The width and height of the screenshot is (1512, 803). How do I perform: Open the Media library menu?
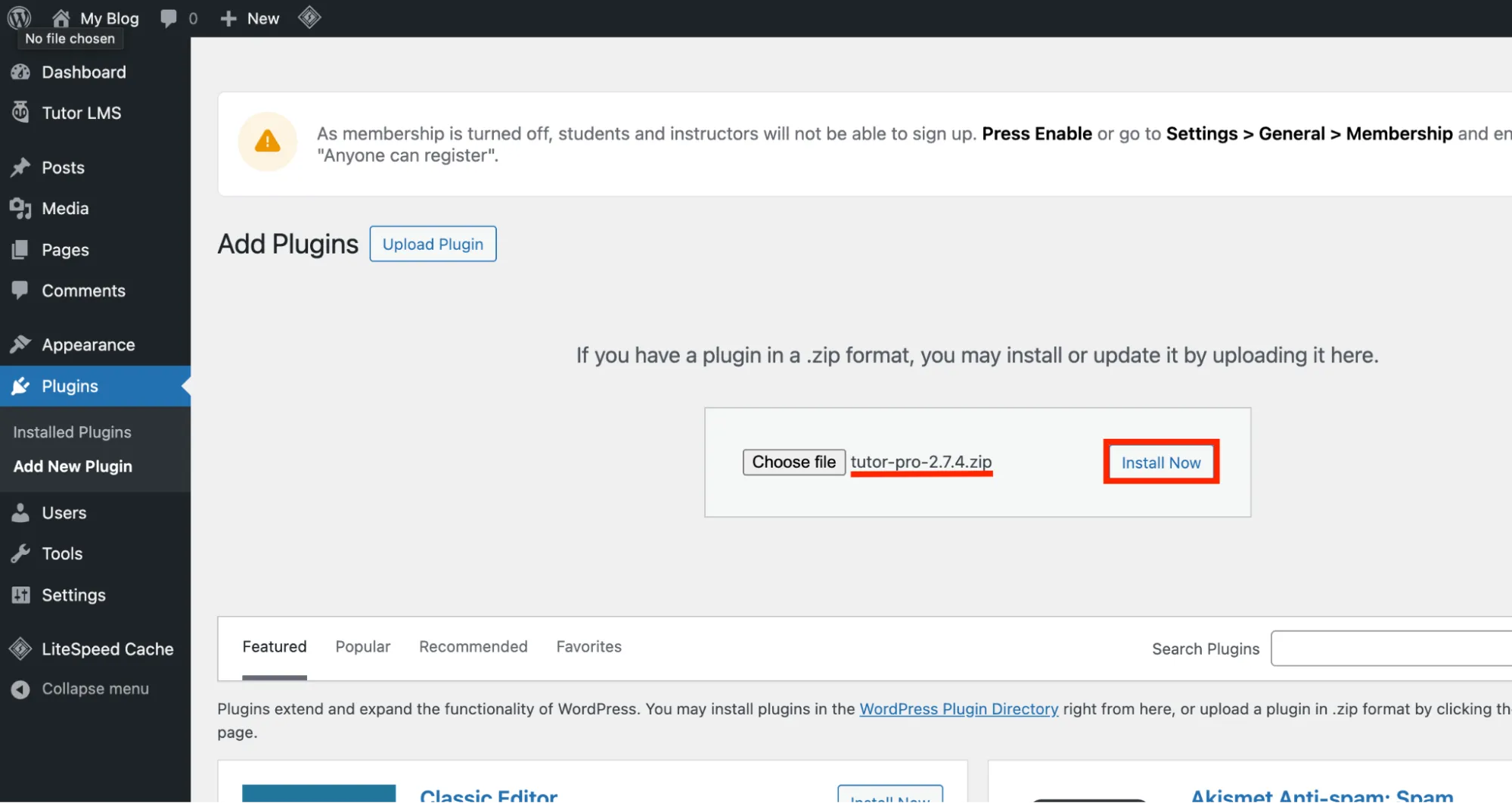click(x=65, y=208)
